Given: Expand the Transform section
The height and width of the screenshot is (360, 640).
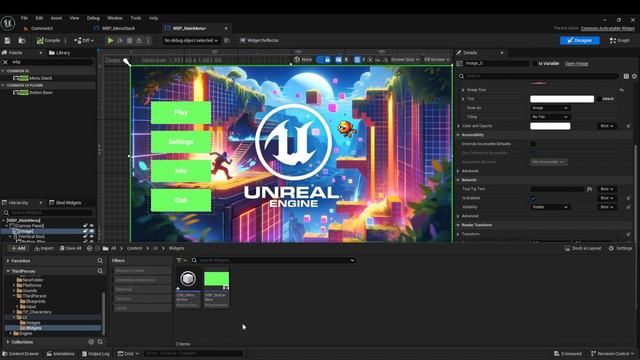Looking at the screenshot, I should [458, 234].
